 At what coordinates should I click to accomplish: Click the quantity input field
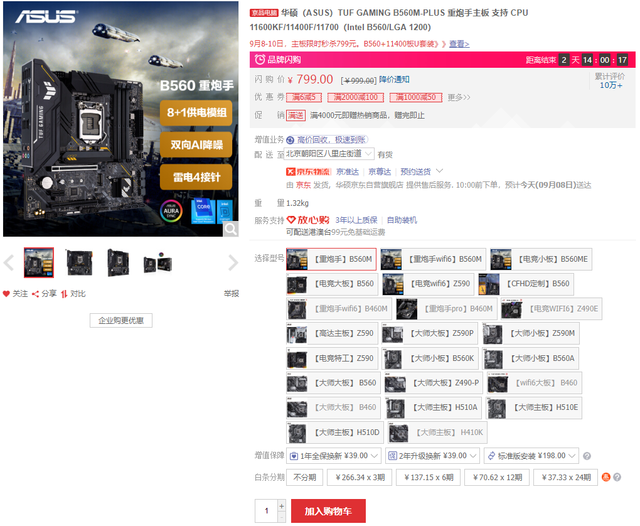267,511
